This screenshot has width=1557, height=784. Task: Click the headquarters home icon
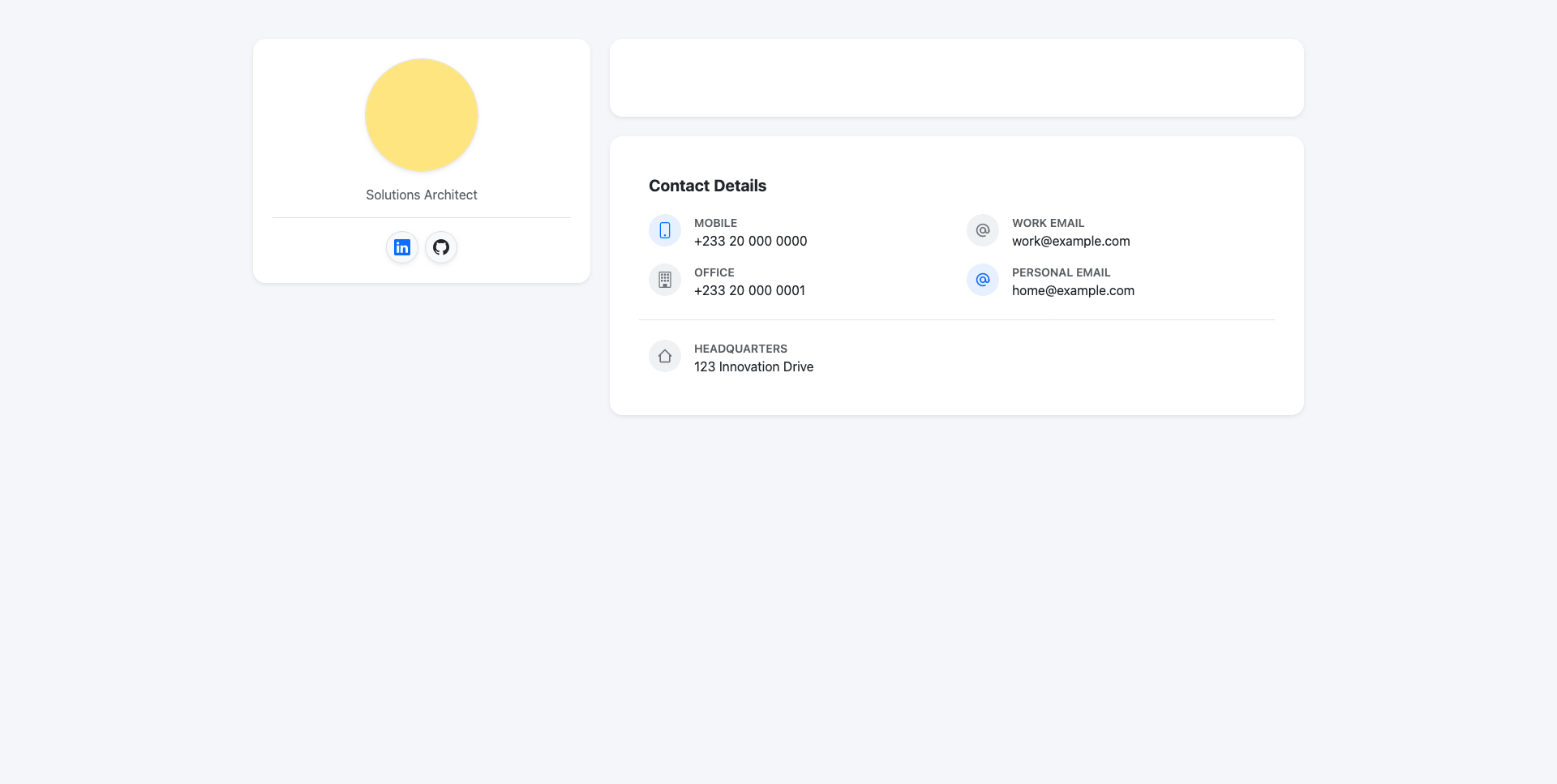click(x=665, y=356)
